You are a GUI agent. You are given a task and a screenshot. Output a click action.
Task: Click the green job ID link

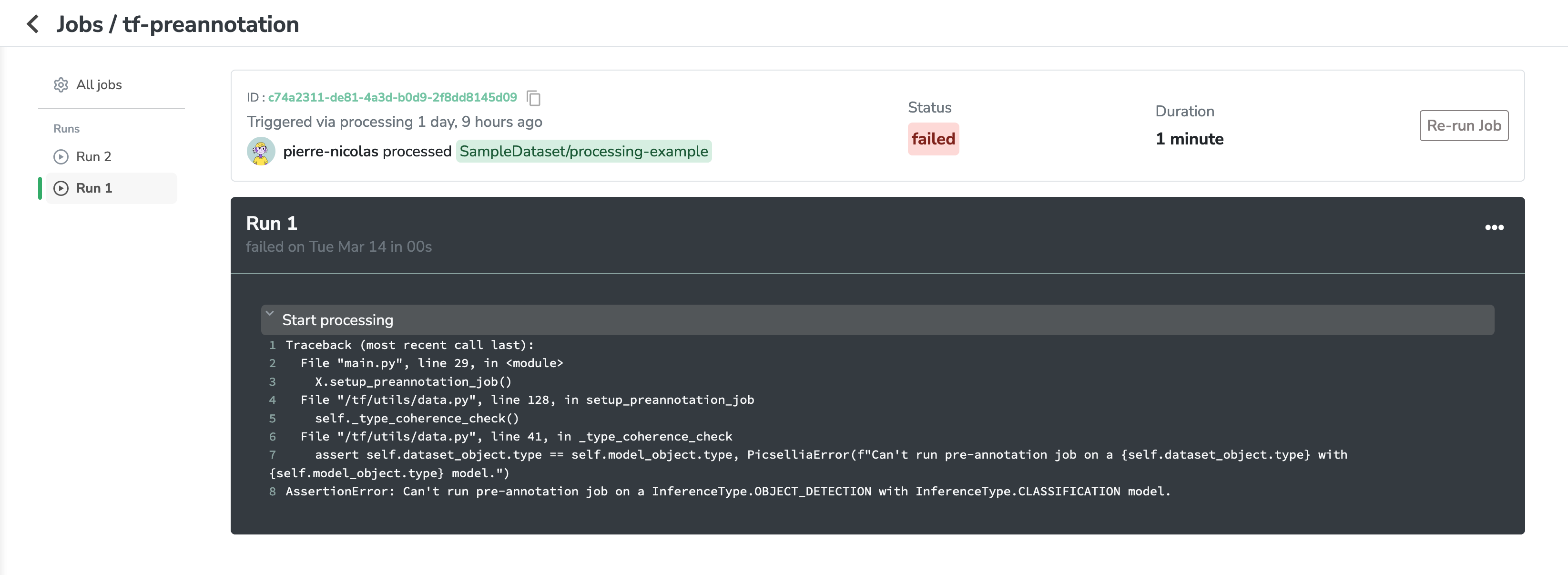392,97
